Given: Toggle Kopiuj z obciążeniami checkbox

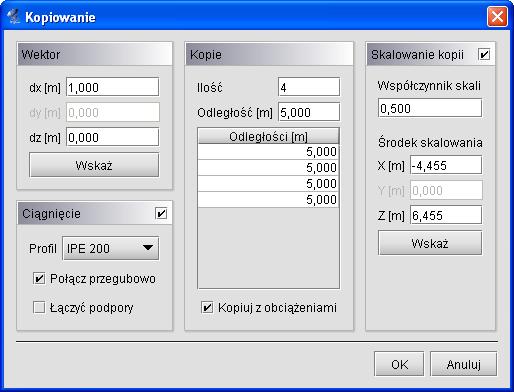Looking at the screenshot, I should [207, 307].
